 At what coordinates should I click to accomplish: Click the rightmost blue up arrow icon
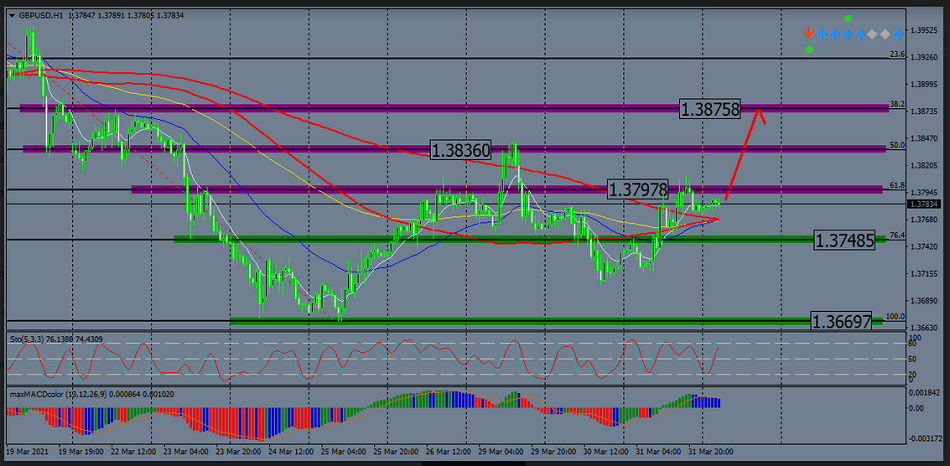tap(897, 34)
